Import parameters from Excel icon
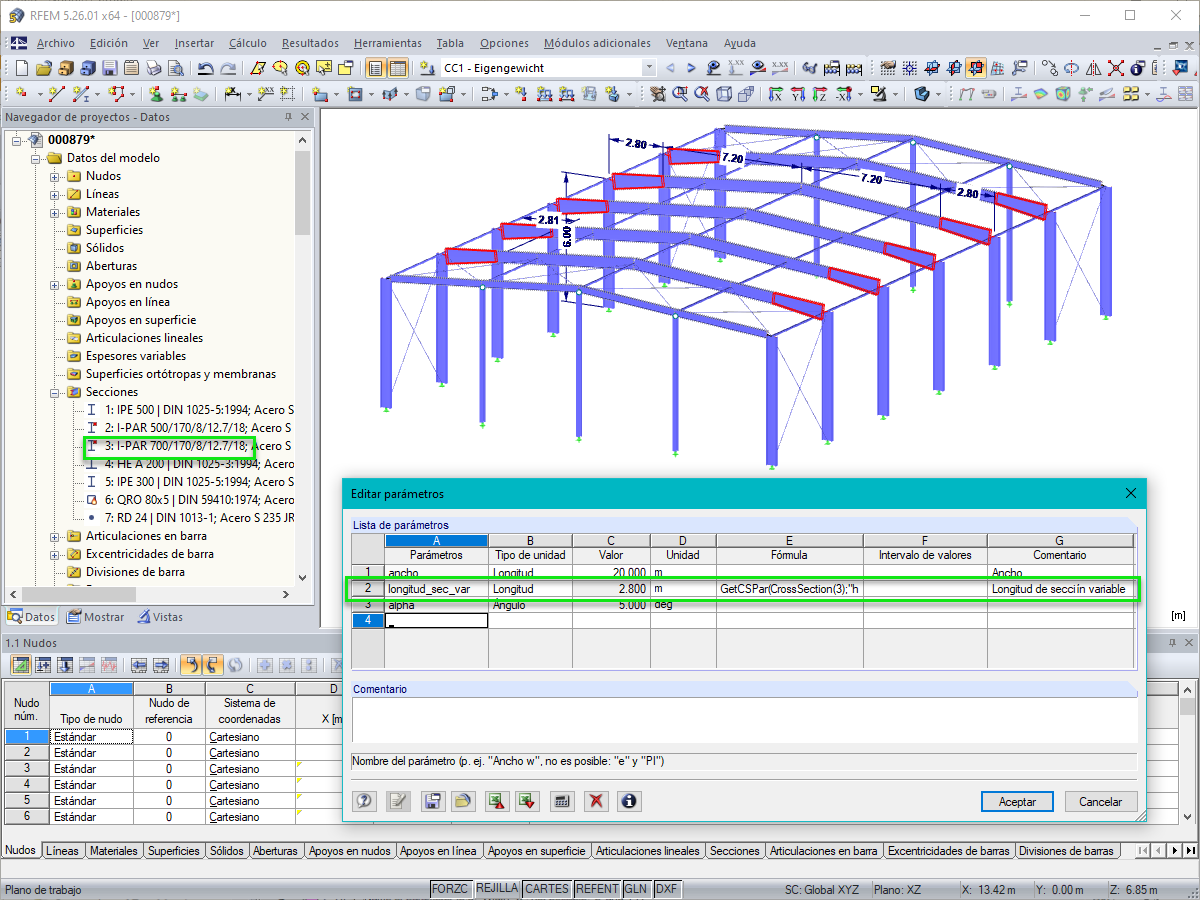Viewport: 1200px width, 900px height. (x=527, y=801)
